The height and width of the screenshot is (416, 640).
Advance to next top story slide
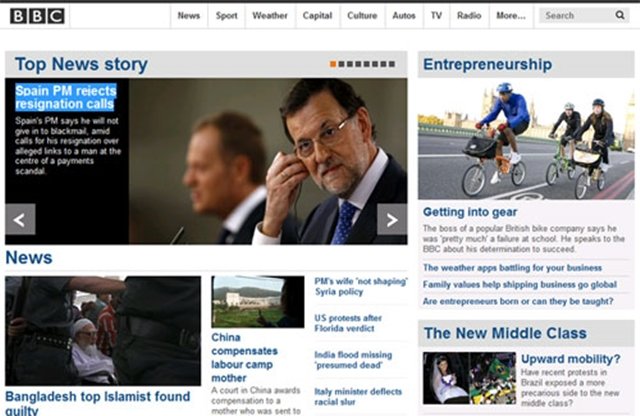pyautogui.click(x=392, y=220)
